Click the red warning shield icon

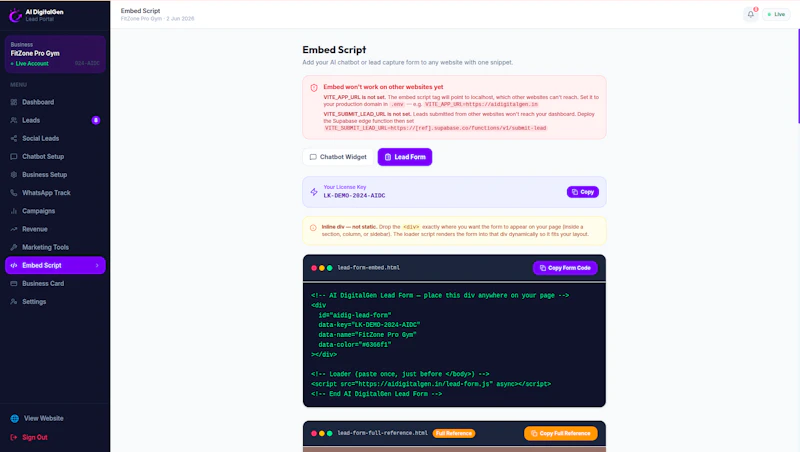tap(314, 88)
